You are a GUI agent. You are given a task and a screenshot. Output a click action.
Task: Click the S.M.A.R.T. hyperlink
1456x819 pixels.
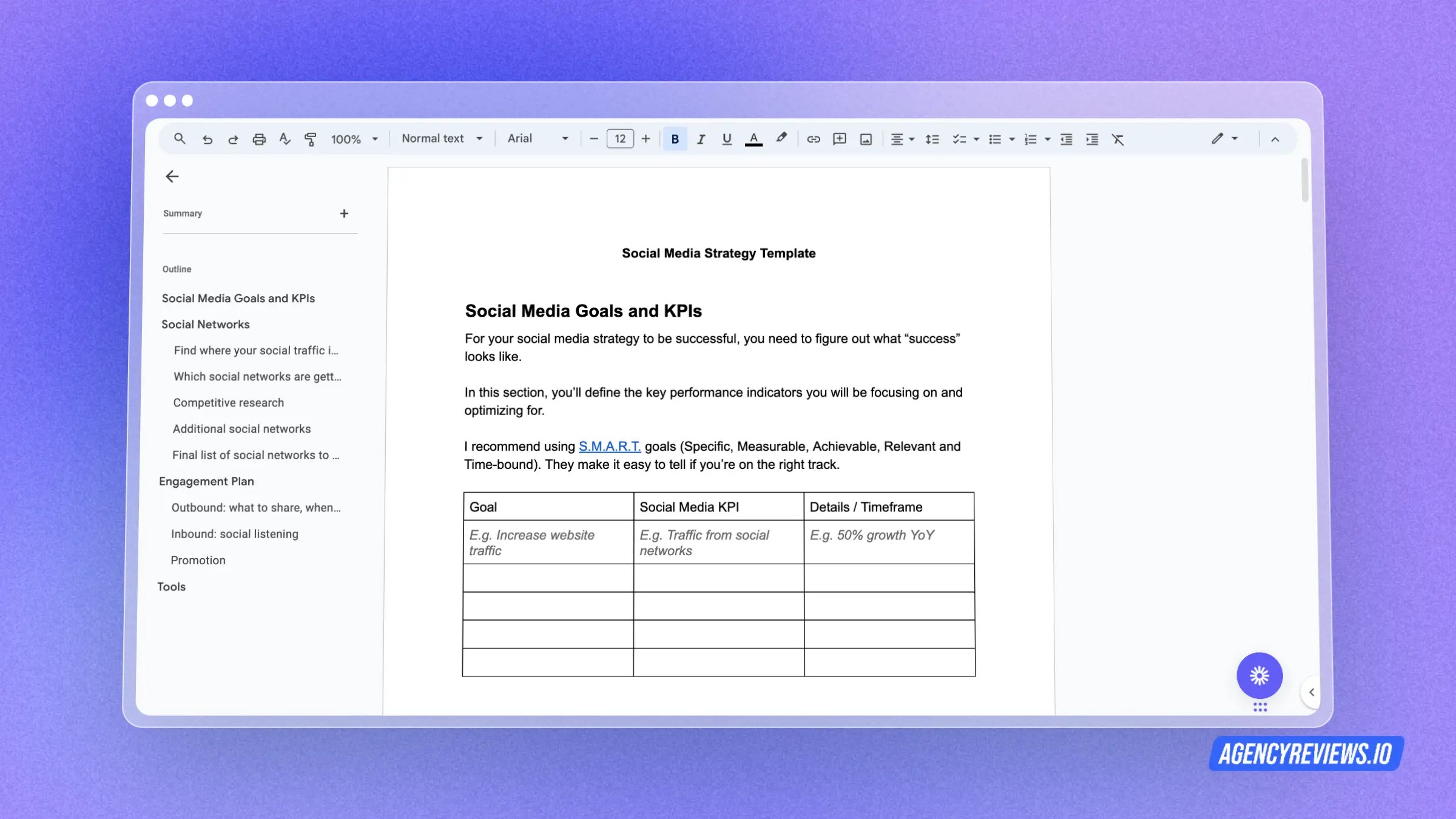609,446
